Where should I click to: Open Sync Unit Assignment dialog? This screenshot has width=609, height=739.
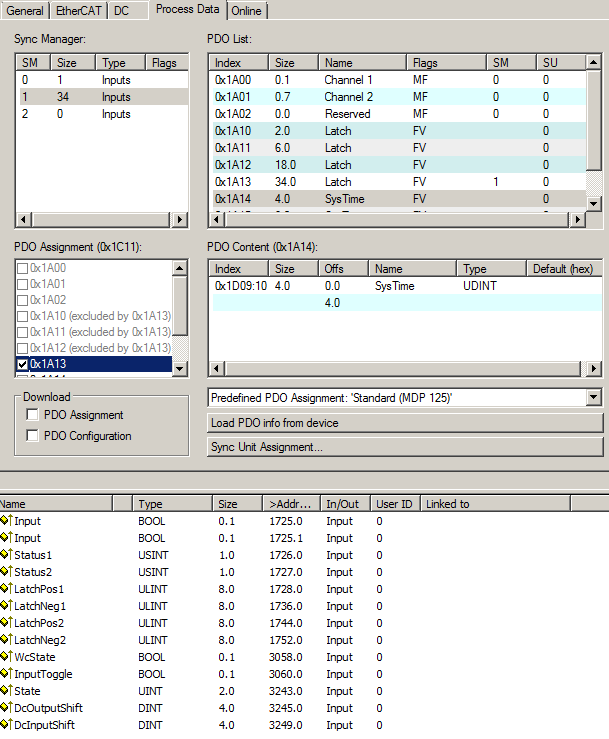(405, 447)
